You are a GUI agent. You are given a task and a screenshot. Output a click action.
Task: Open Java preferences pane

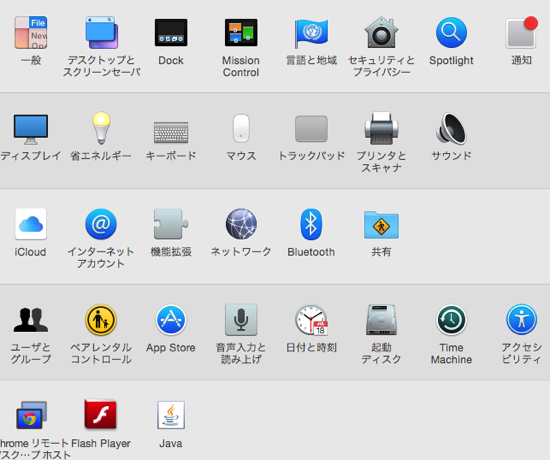tap(171, 415)
